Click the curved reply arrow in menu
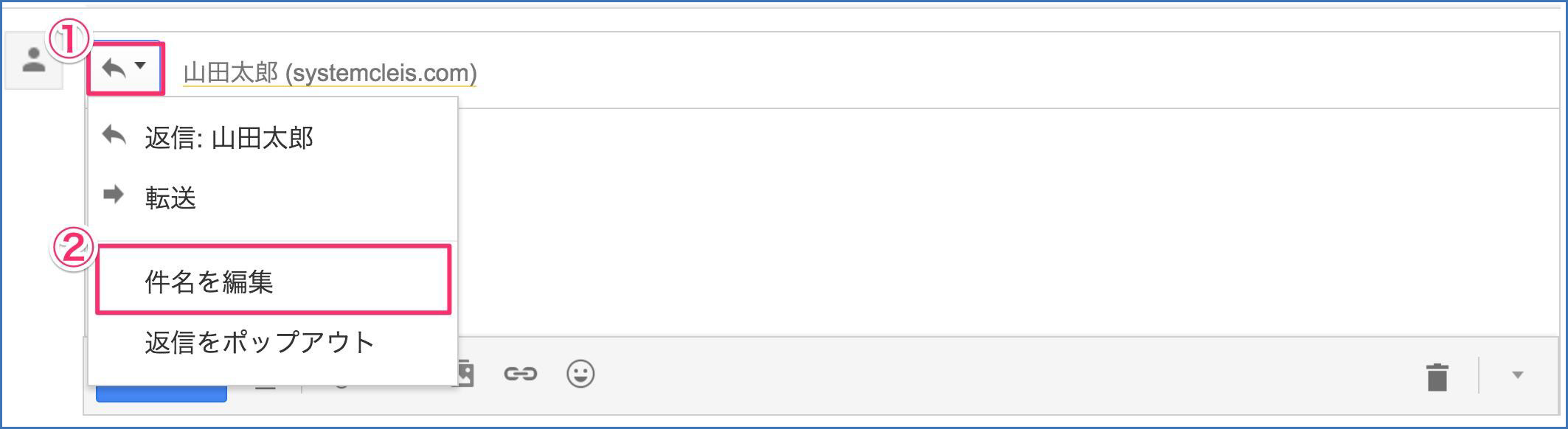The width and height of the screenshot is (1568, 429). (x=114, y=136)
